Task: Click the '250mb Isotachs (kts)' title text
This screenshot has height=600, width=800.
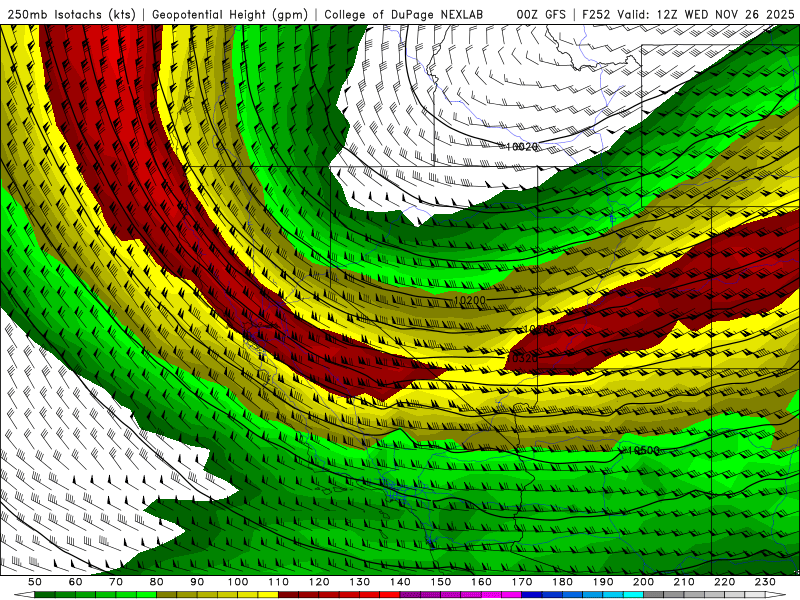Action: (72, 15)
